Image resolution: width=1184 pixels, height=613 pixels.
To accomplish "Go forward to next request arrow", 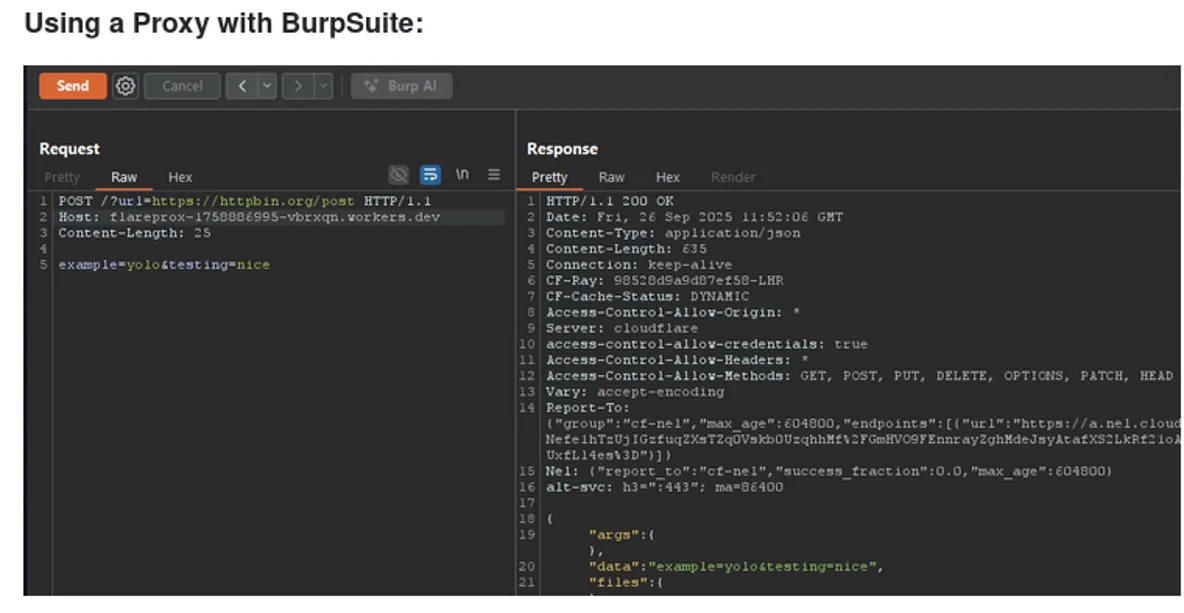I will coord(298,86).
